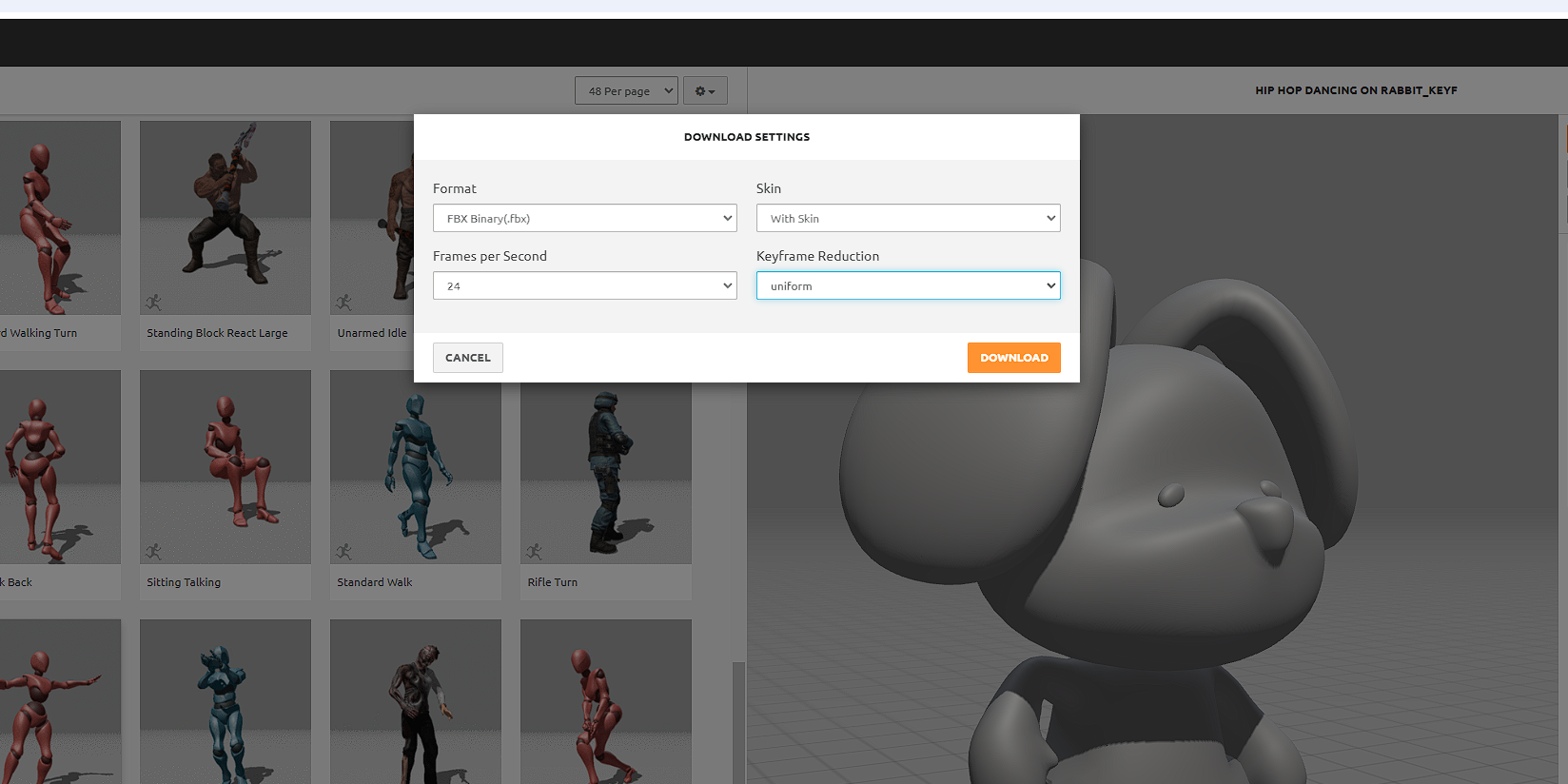Open the 48 Per page dropdown

pos(626,90)
